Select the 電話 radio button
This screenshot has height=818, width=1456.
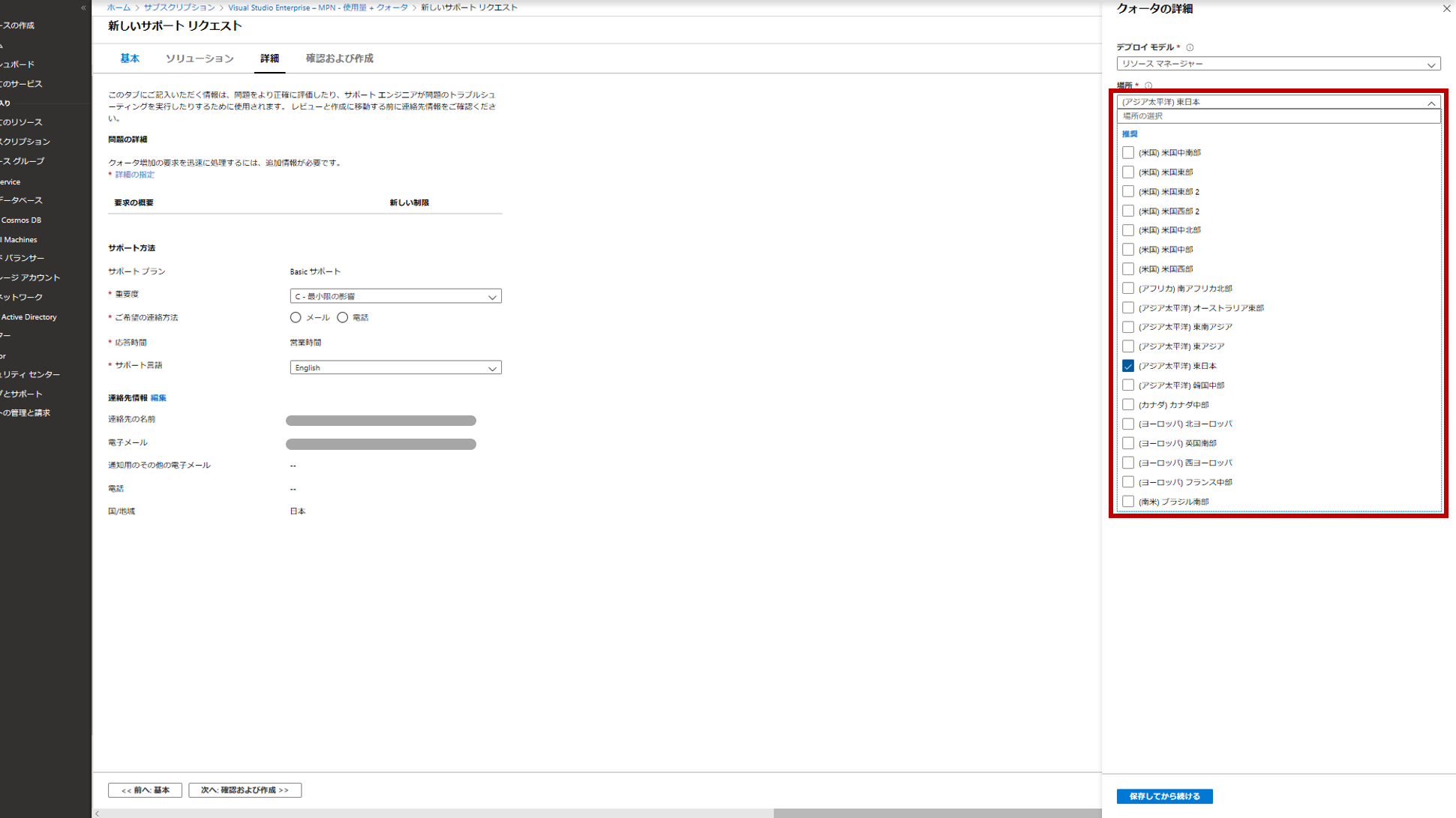click(343, 318)
